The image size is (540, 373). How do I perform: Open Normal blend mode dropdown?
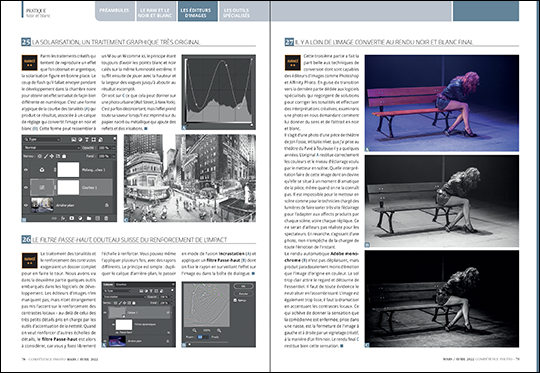pyautogui.click(x=52, y=148)
